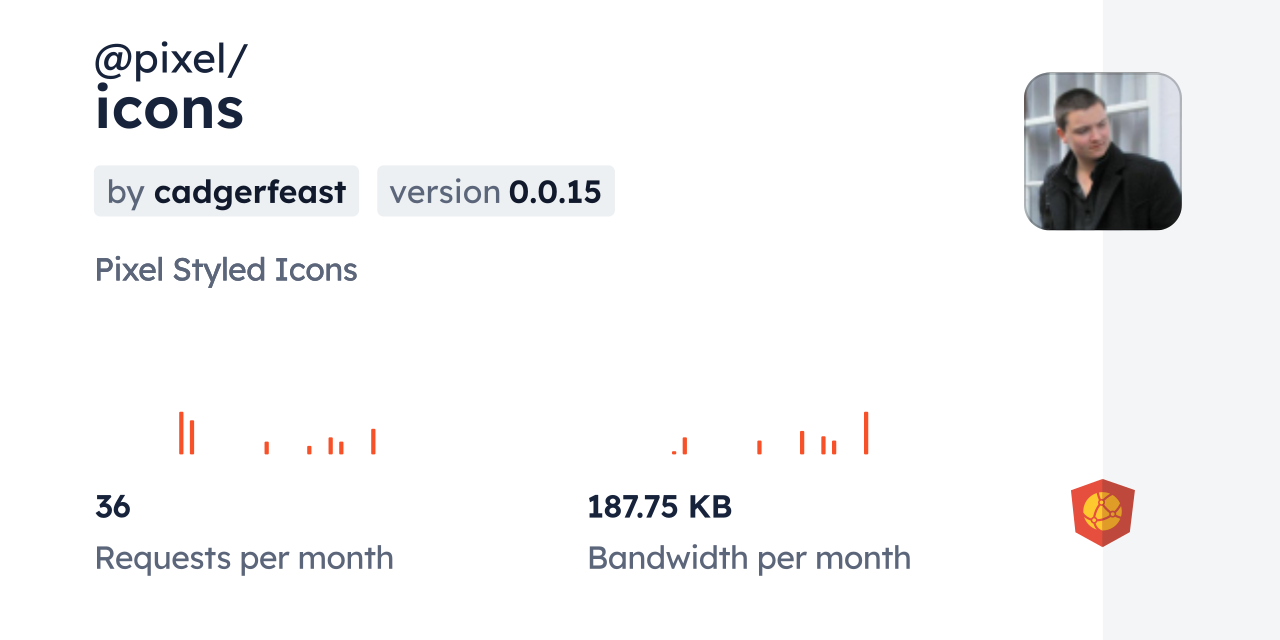The image size is (1280, 640).
Task: Click the "by cadgerfeast" author badge
Action: tap(226, 191)
